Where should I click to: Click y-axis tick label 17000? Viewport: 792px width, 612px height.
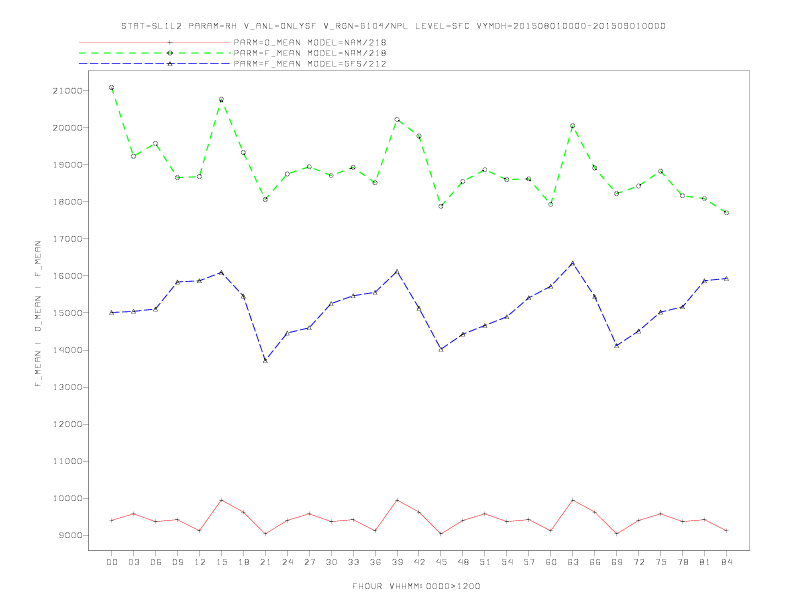[68, 239]
